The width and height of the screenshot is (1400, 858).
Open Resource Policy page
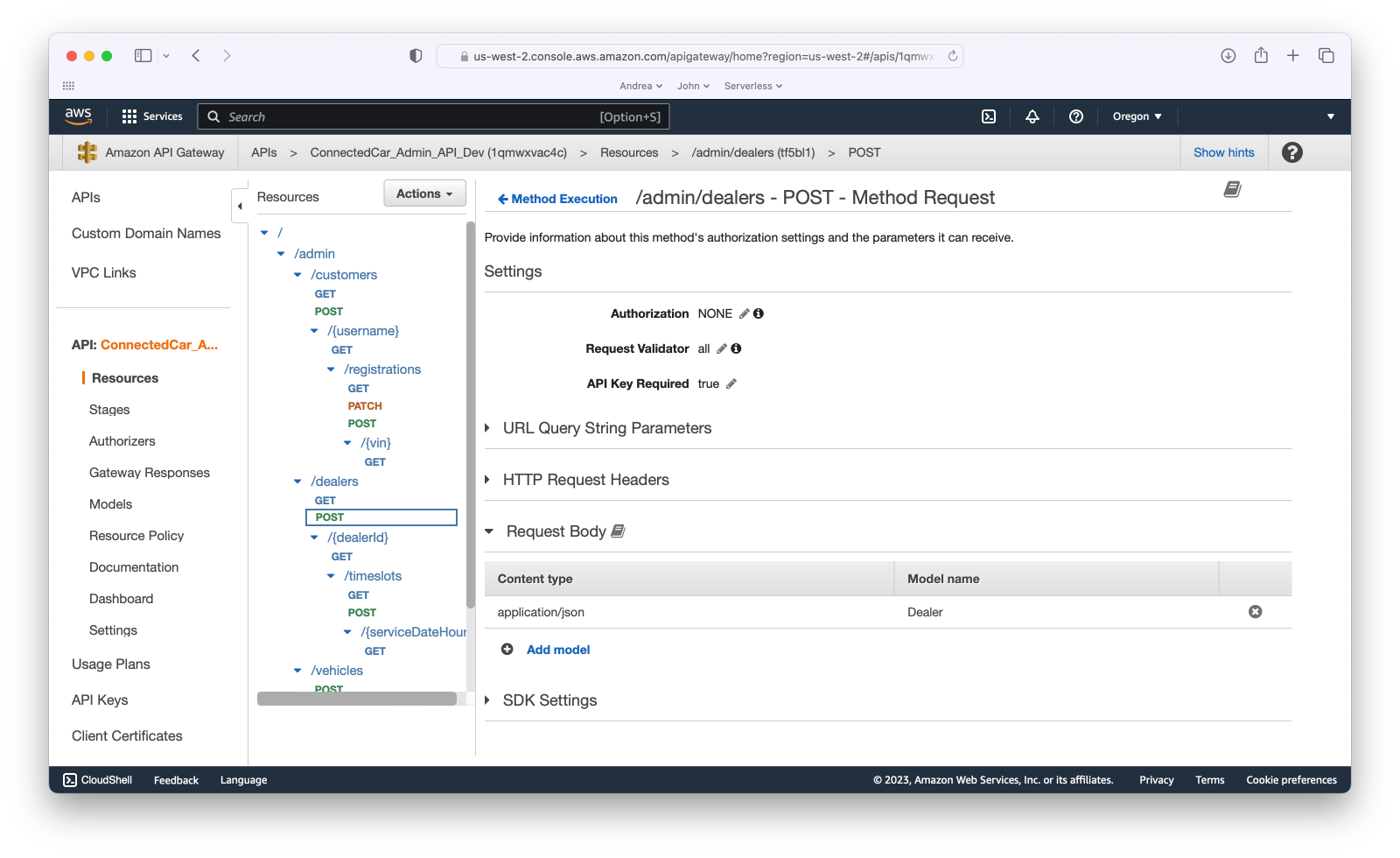pyautogui.click(x=136, y=536)
